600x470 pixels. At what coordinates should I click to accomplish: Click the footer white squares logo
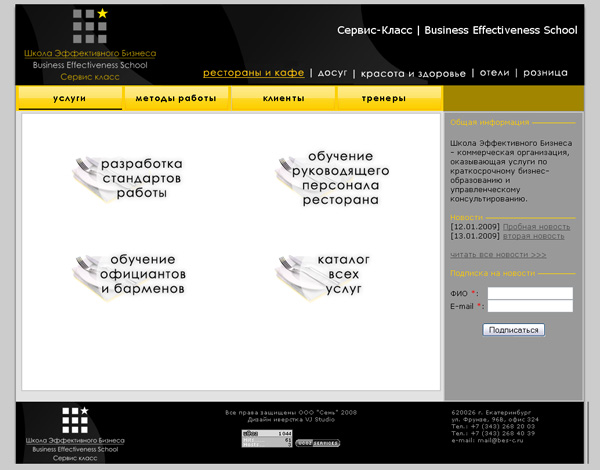coord(75,420)
